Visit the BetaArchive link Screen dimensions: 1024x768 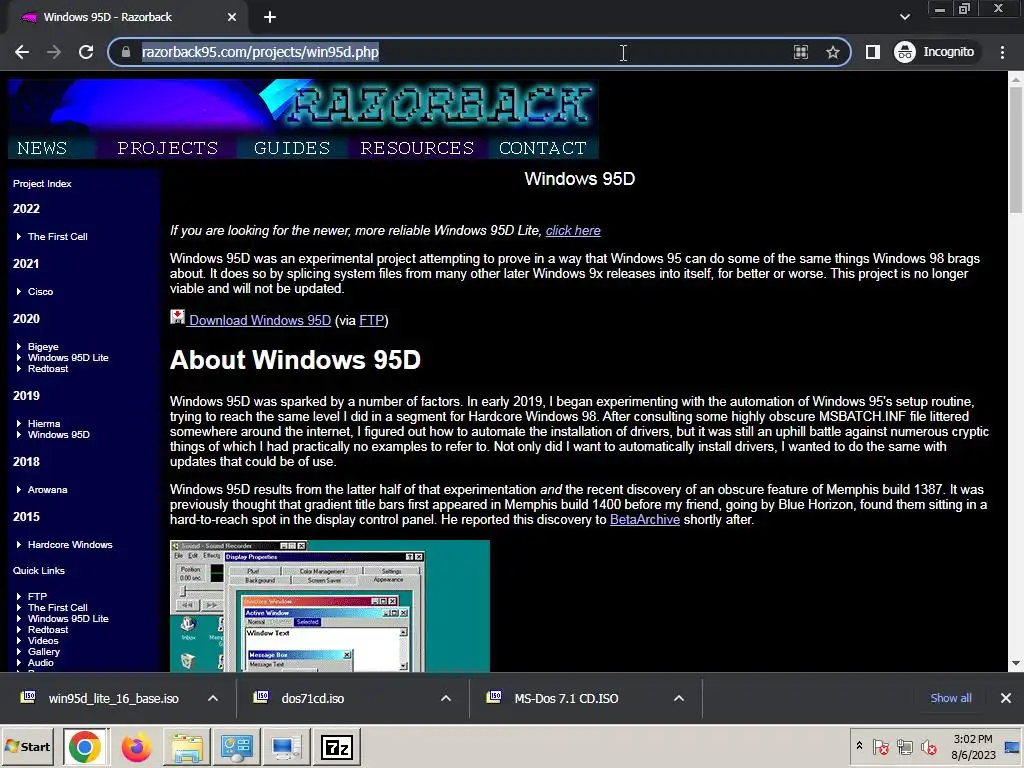tap(645, 520)
